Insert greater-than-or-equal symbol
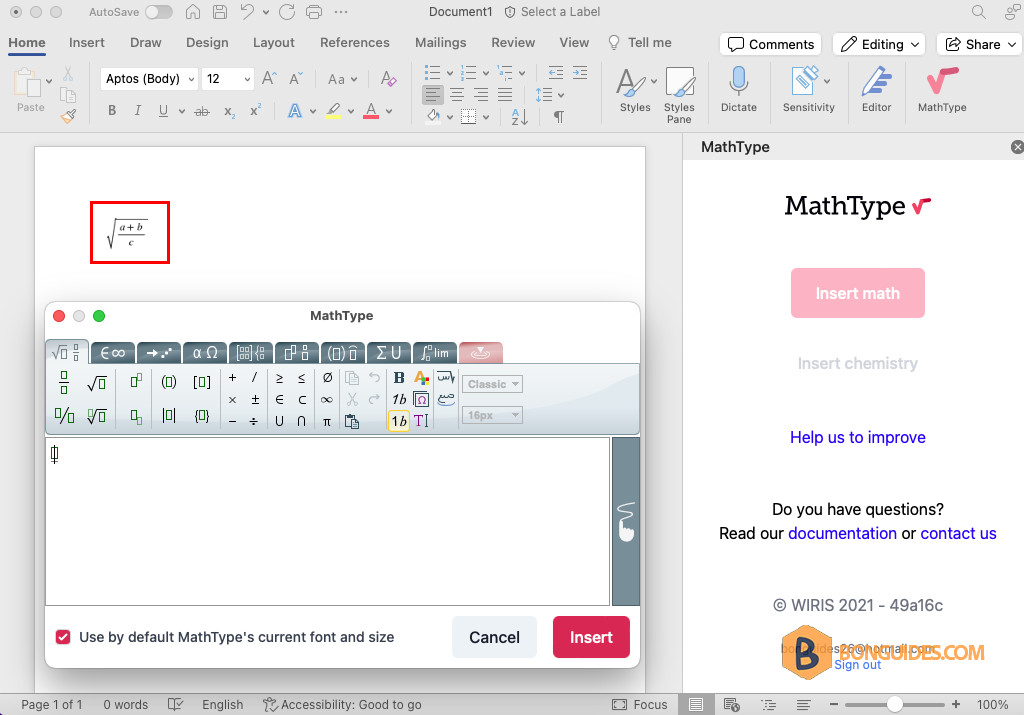This screenshot has width=1024, height=715. pos(279,378)
